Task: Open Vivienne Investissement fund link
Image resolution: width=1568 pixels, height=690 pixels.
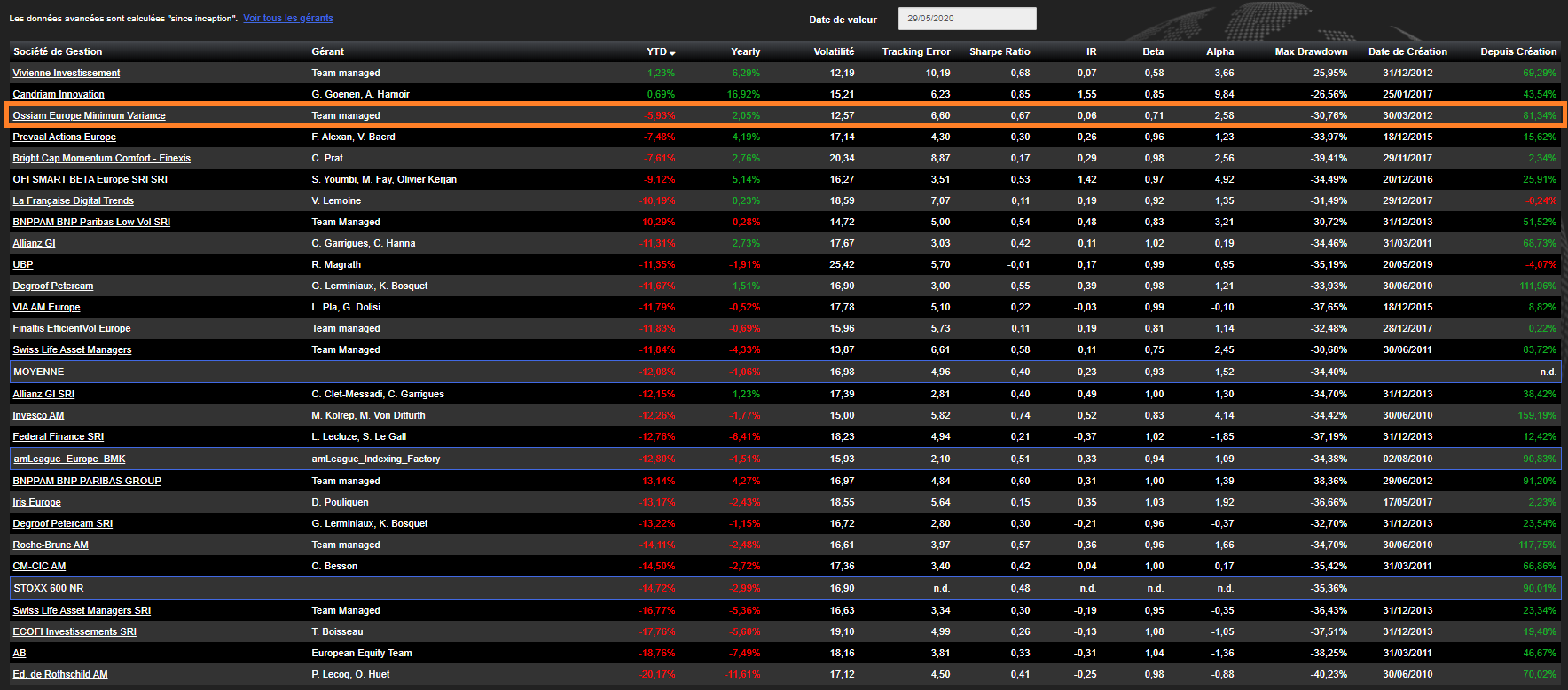Action: (x=66, y=73)
